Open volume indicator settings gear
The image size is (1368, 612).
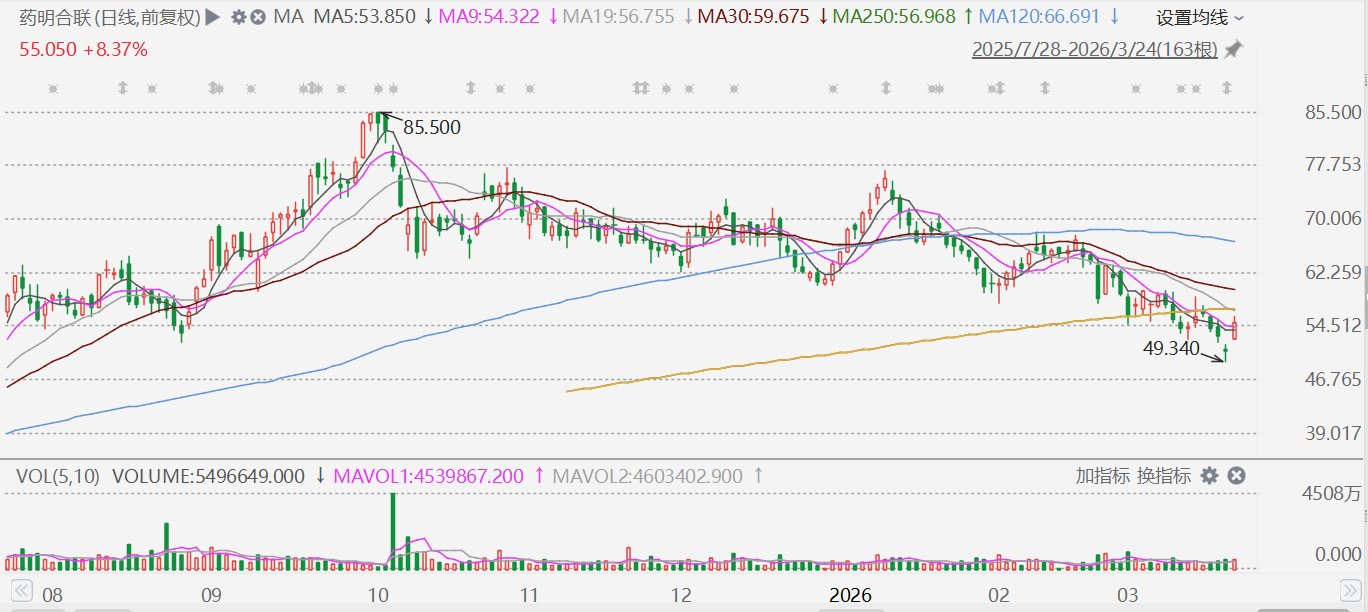tap(1209, 476)
